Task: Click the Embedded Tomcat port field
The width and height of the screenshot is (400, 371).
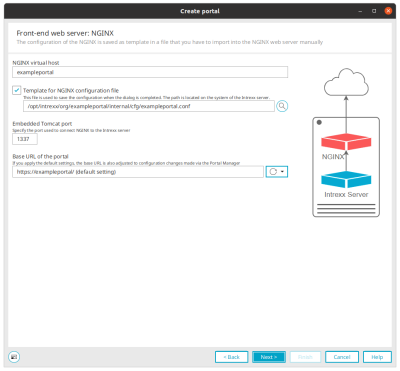Action: (x=25, y=139)
